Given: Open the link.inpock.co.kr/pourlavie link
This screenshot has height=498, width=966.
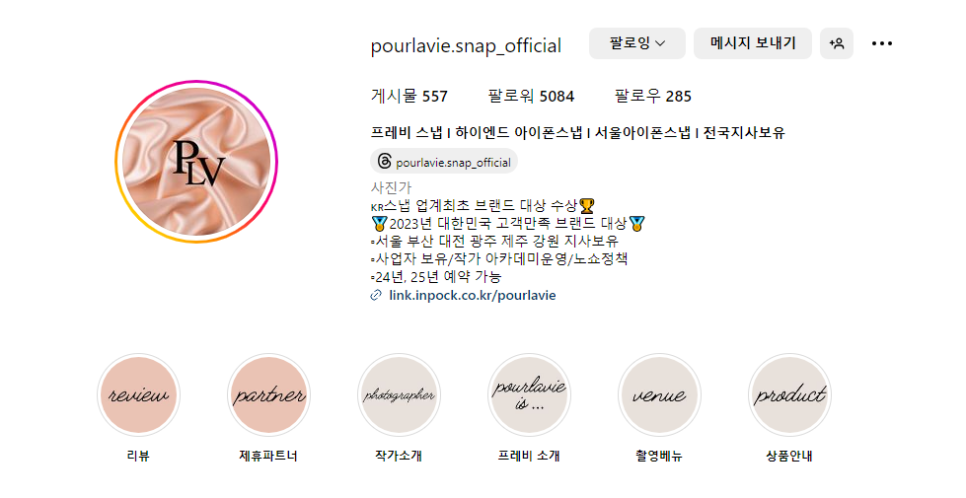Looking at the screenshot, I should pos(473,295).
